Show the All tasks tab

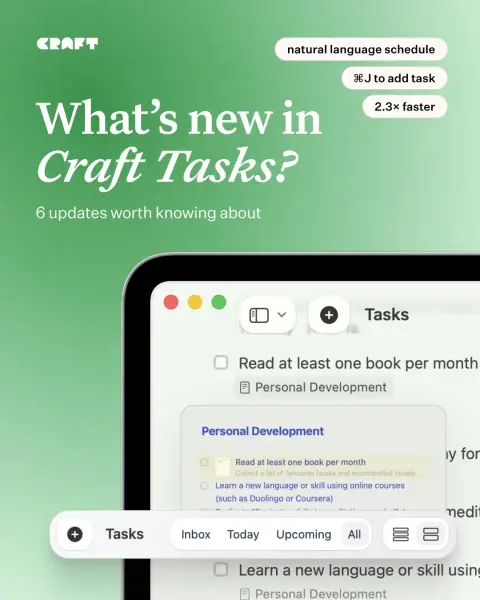[354, 534]
